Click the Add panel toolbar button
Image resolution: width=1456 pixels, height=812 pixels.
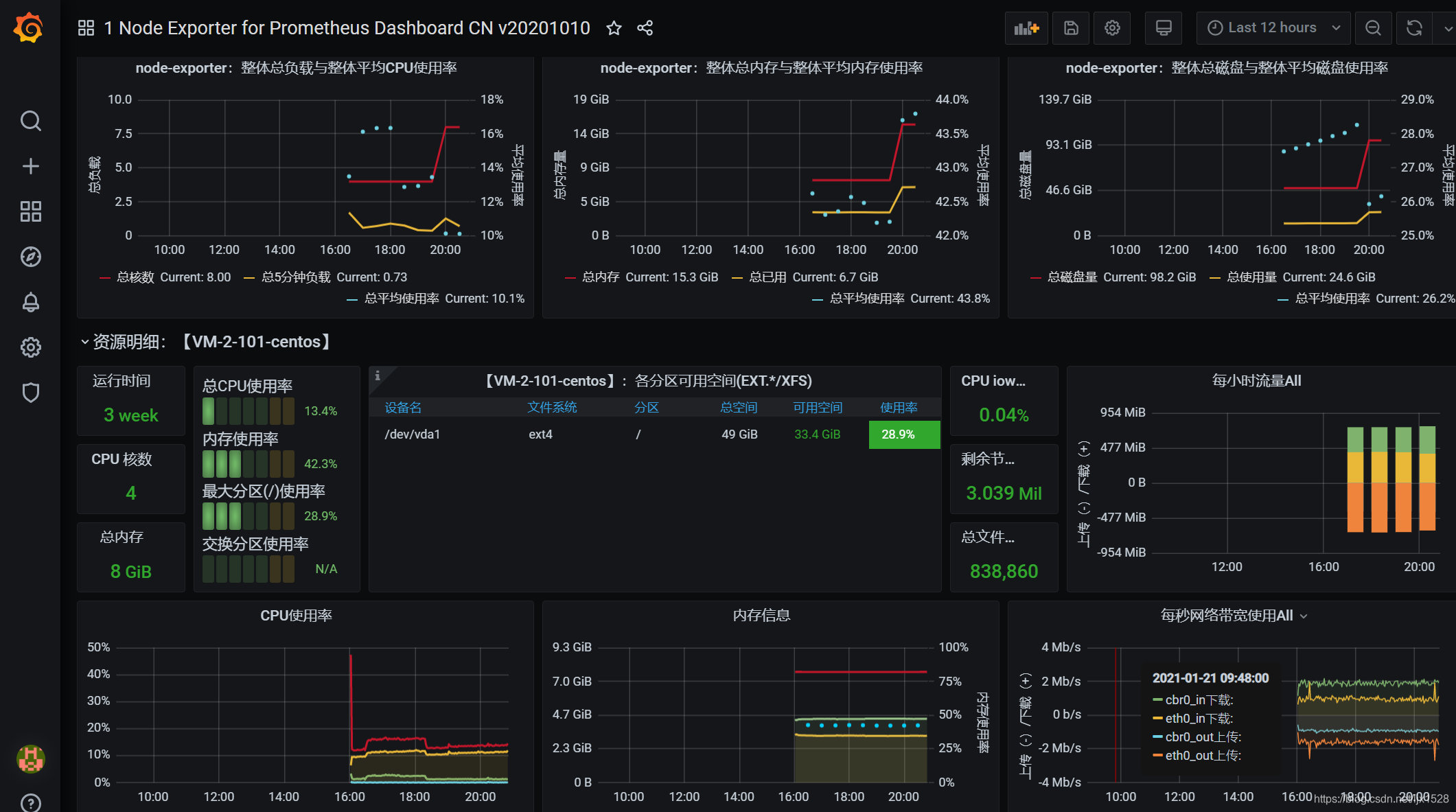[x=1026, y=28]
